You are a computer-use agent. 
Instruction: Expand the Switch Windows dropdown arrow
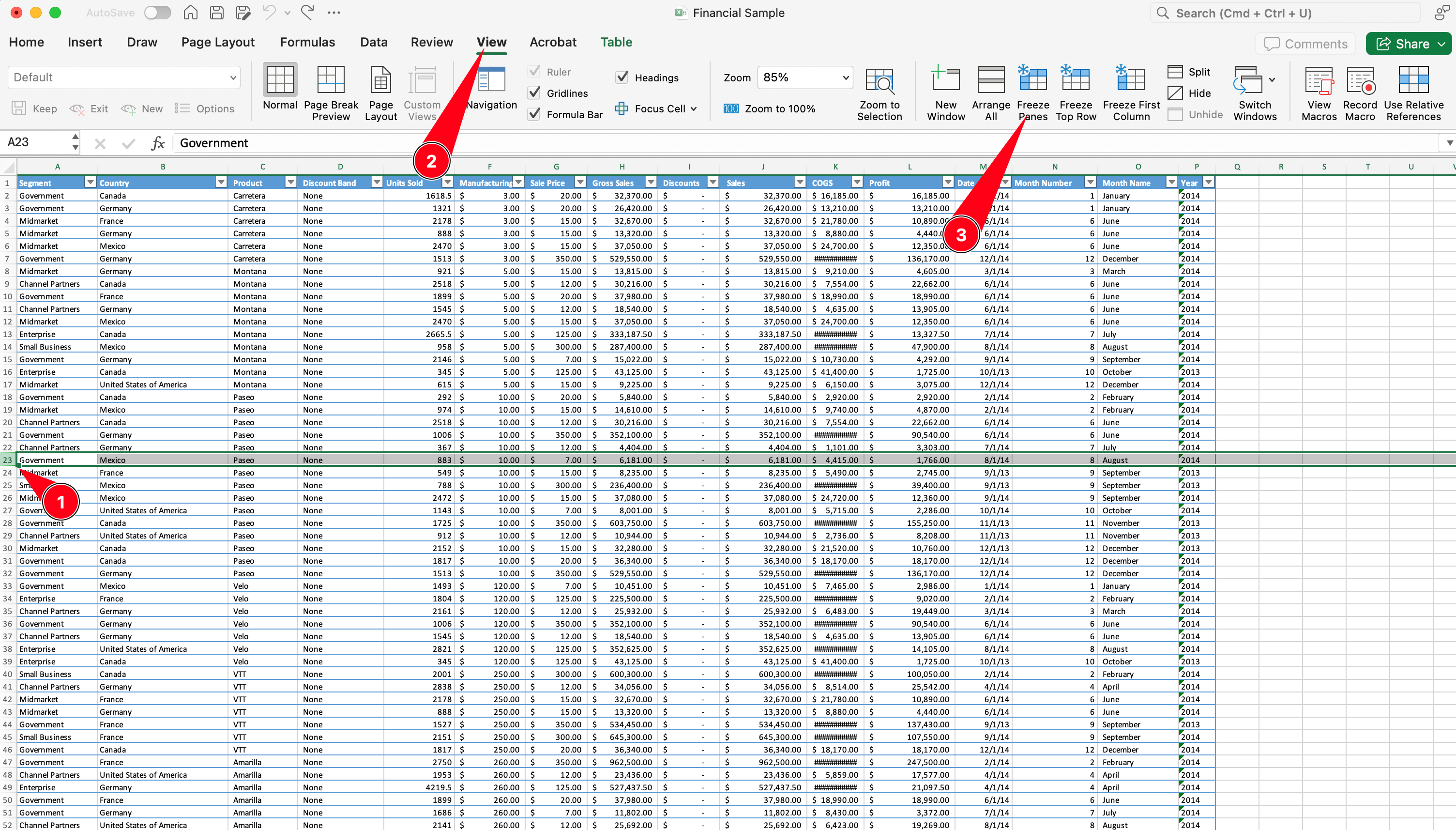[x=1272, y=80]
